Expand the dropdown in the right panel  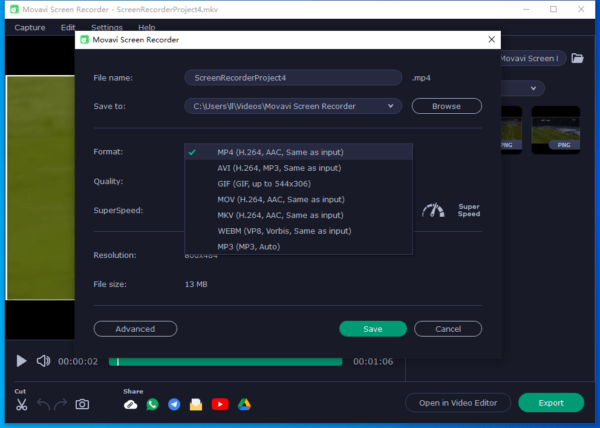(533, 88)
